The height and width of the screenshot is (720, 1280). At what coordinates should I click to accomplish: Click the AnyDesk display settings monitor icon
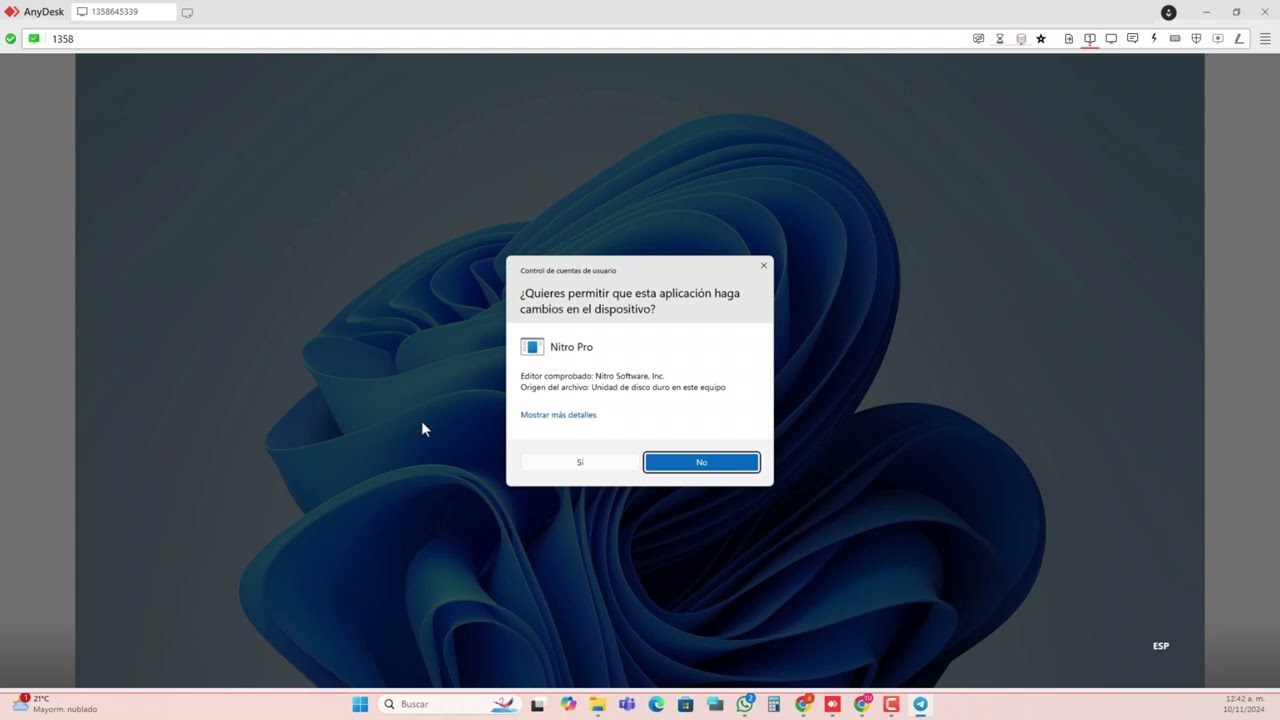[1111, 39]
